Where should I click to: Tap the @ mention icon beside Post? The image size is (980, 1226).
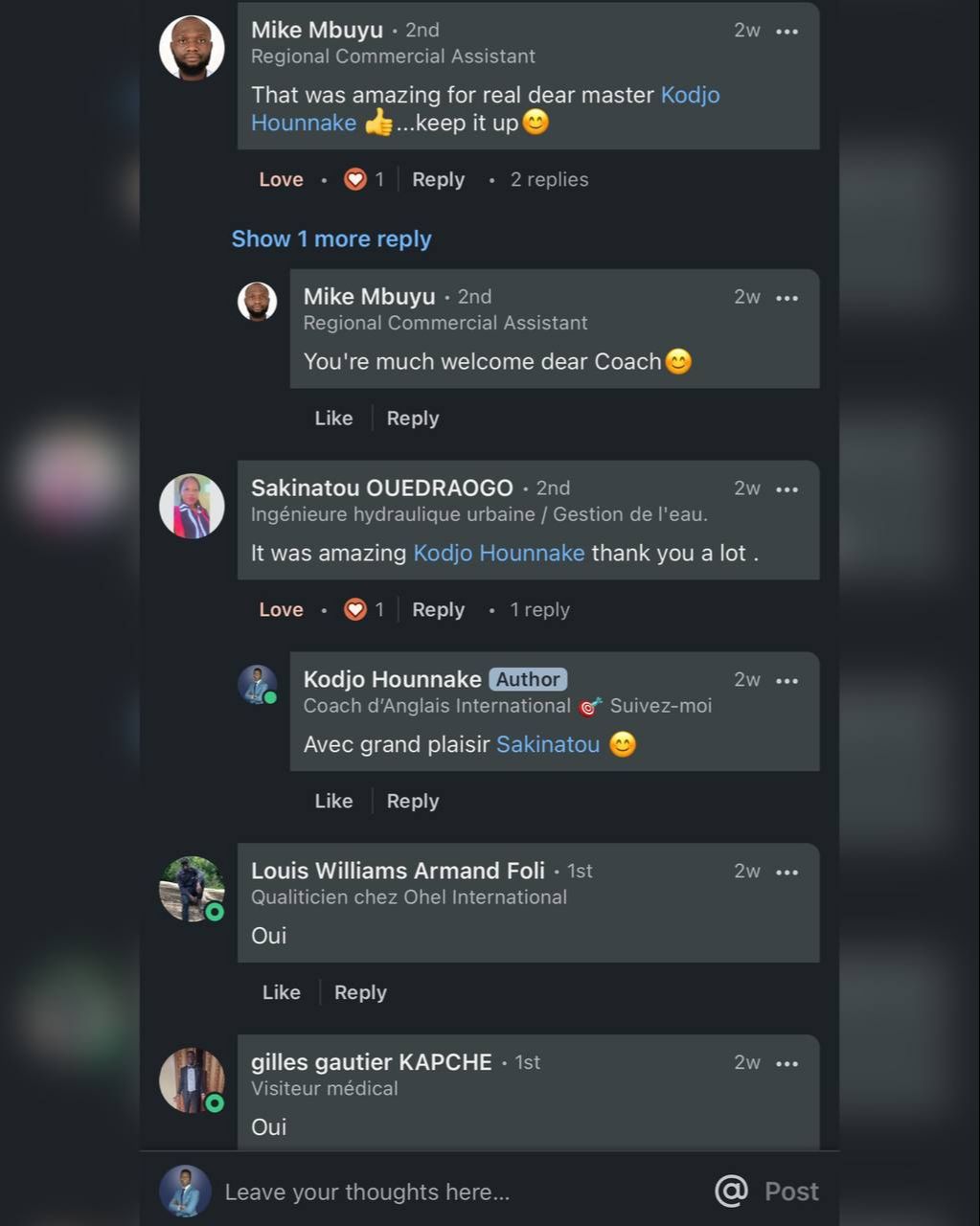[x=731, y=1191]
